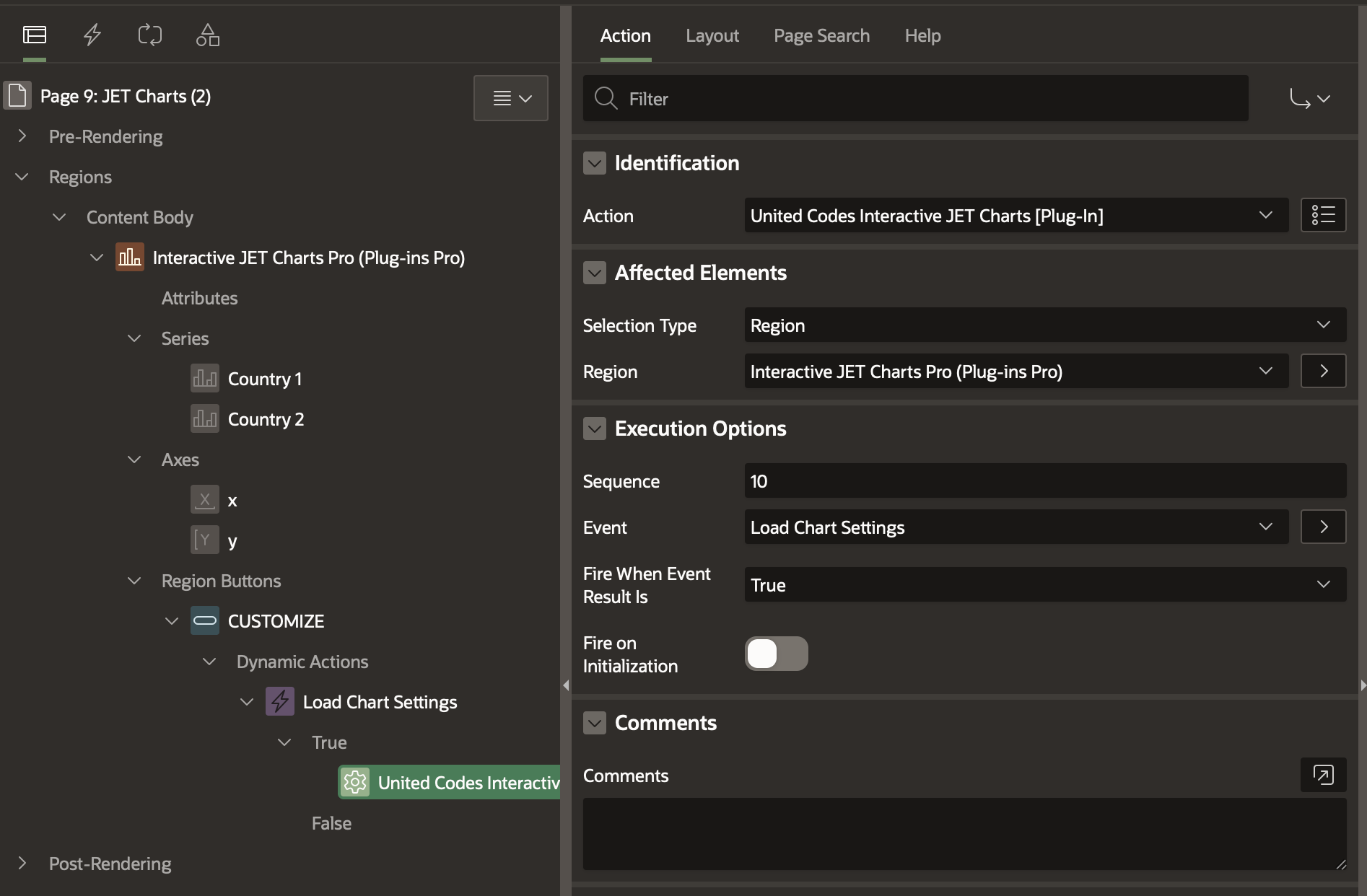Viewport: 1367px width, 896px height.
Task: Expand the Pre-Rendering tree node
Action: 22,136
